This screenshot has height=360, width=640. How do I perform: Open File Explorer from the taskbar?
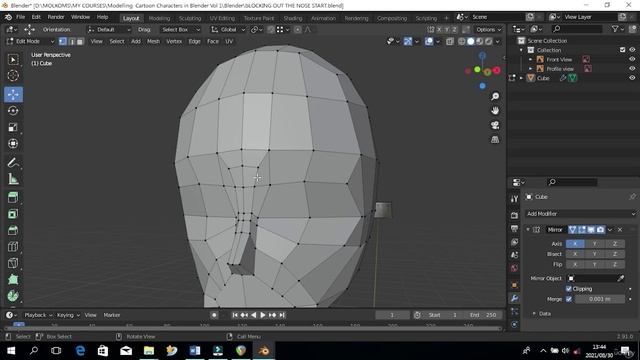149,351
